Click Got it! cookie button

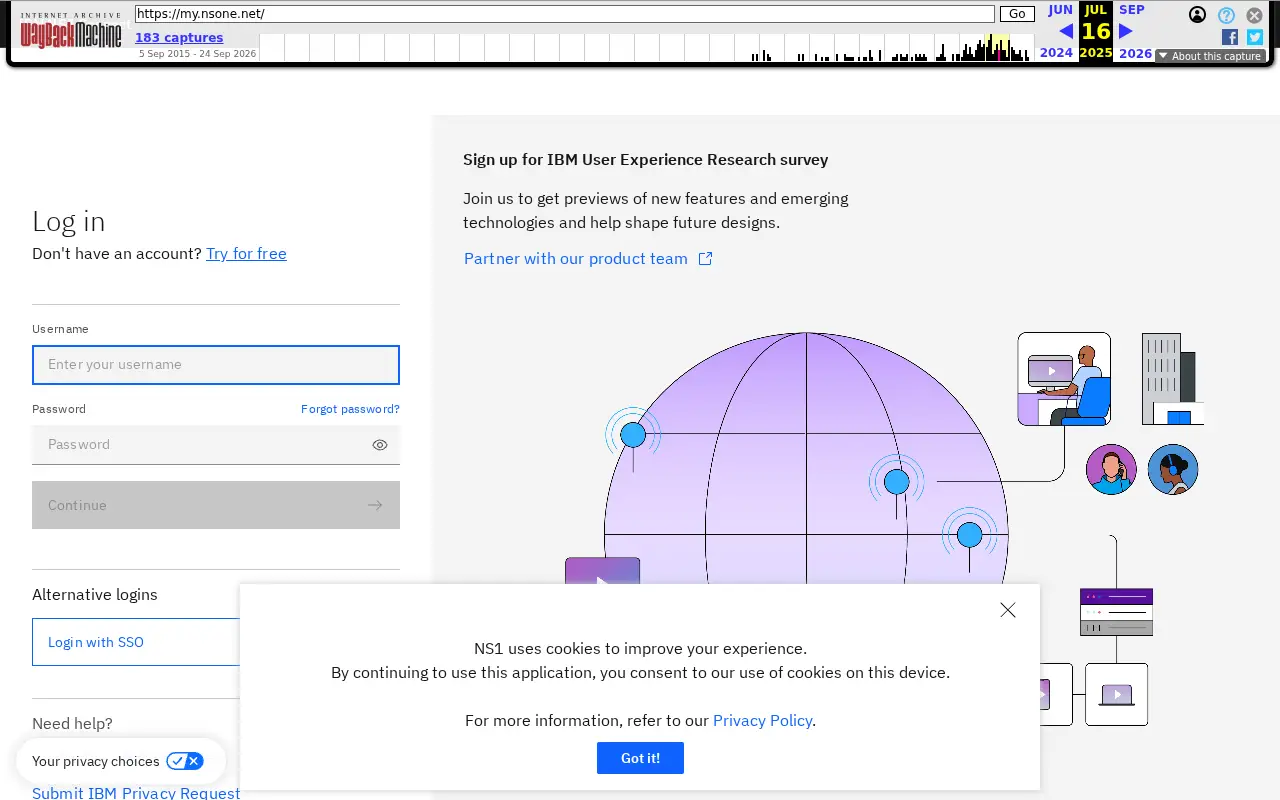click(640, 758)
